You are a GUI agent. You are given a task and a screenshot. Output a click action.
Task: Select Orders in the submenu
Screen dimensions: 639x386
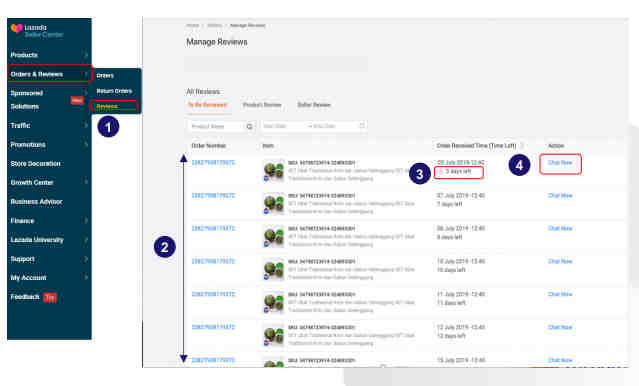[105, 75]
